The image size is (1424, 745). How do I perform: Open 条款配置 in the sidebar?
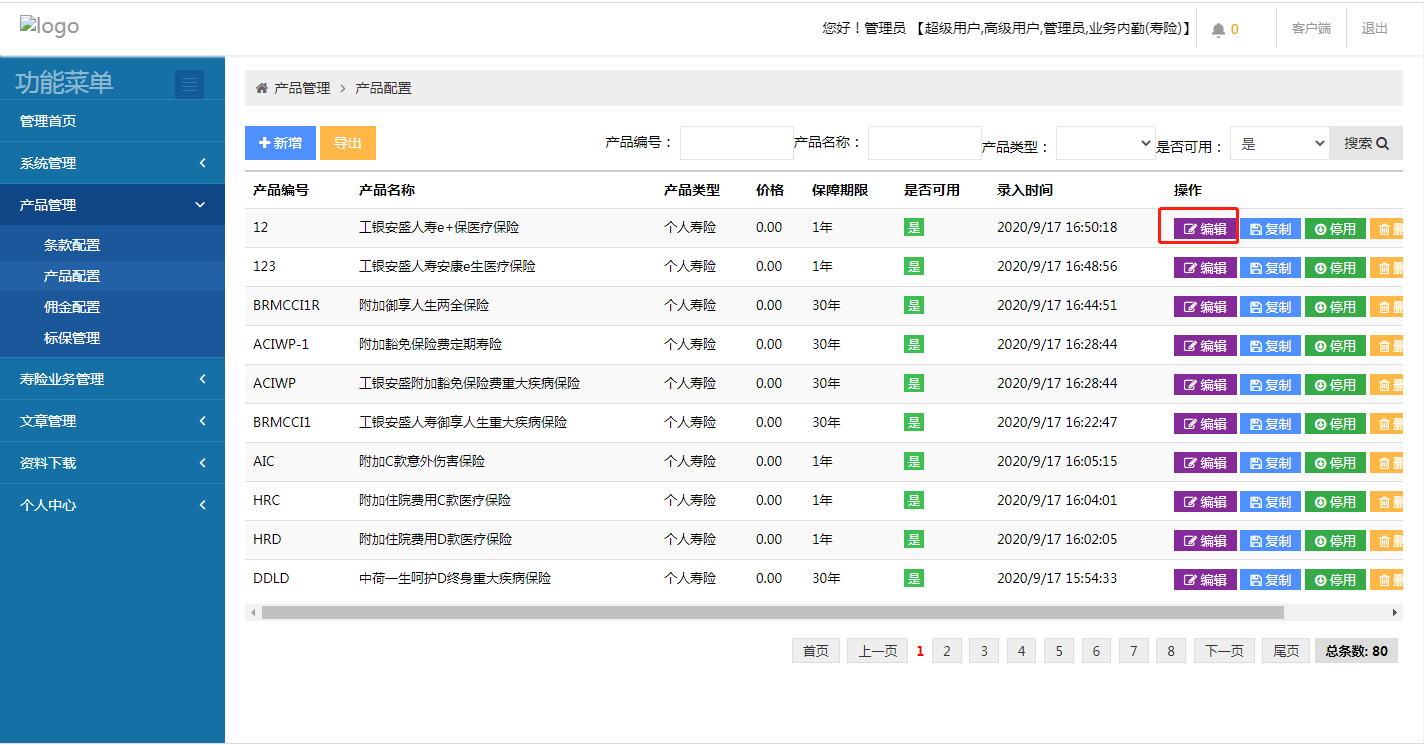coord(72,245)
